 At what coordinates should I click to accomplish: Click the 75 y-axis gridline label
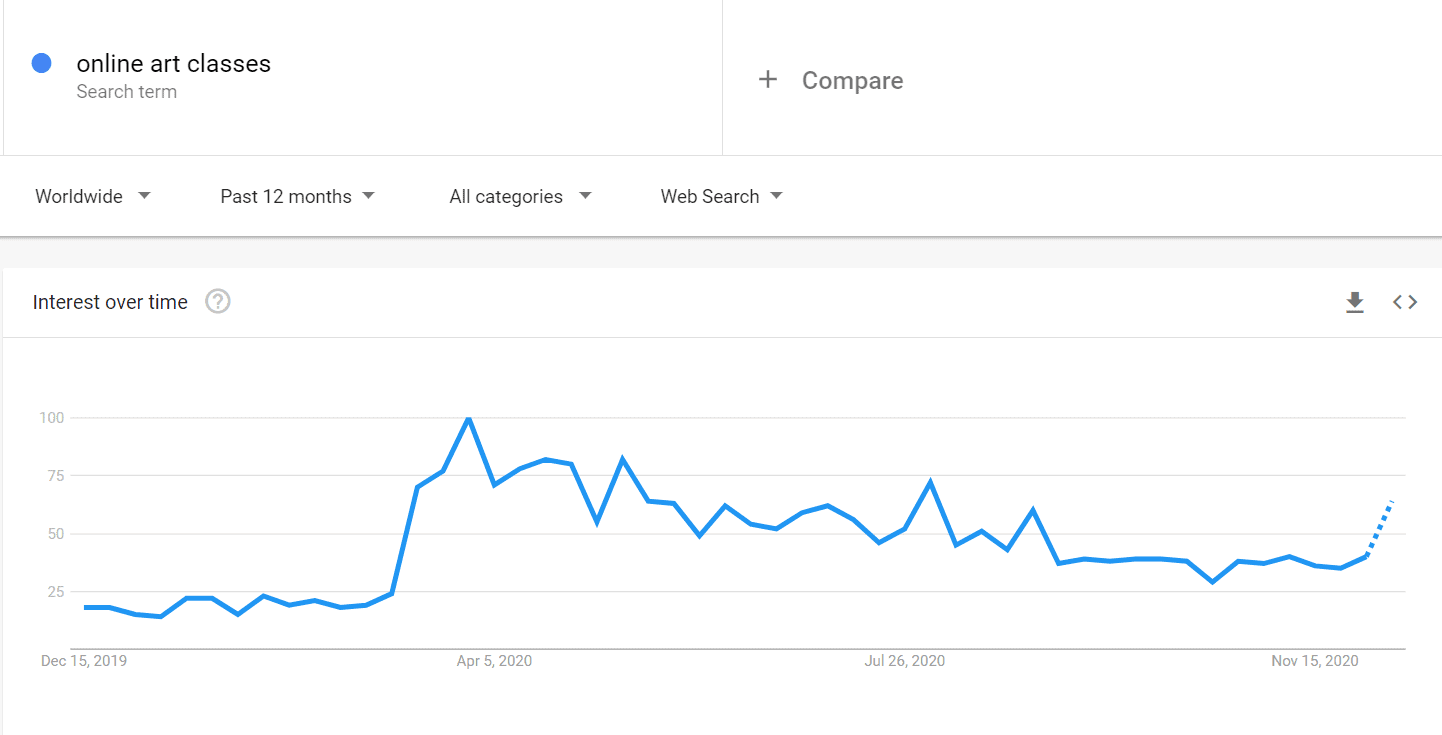[x=50, y=476]
